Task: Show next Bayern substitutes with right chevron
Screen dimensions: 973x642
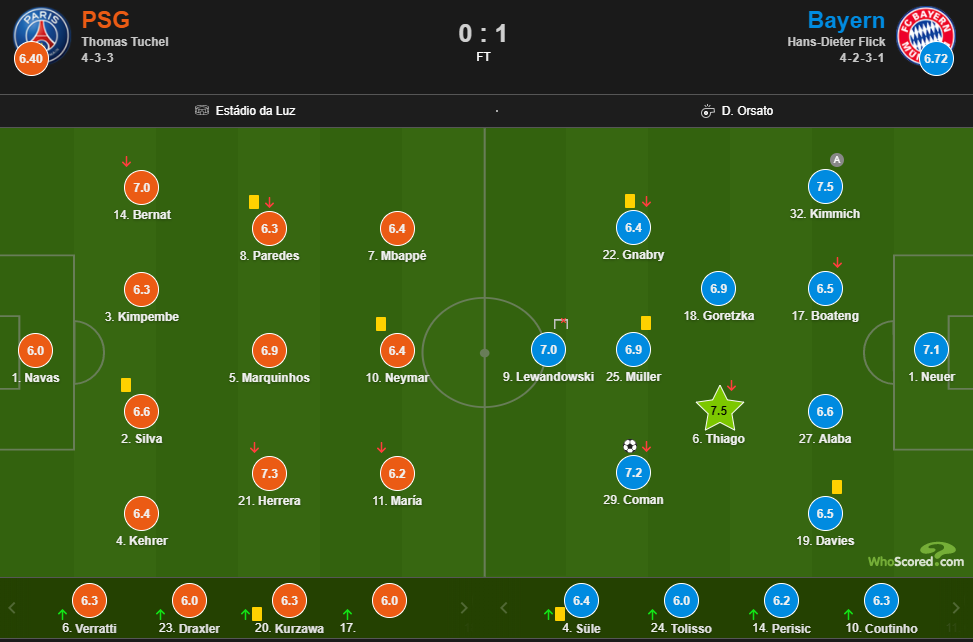Action: click(956, 608)
